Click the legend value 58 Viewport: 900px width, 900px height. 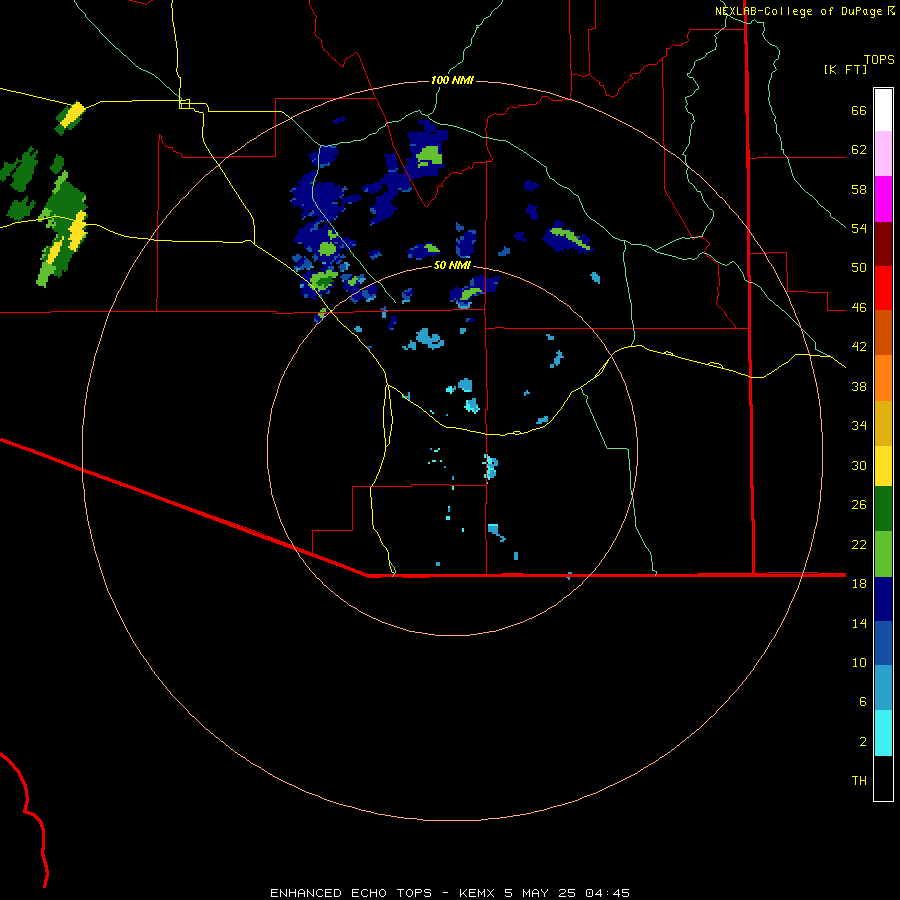point(859,189)
